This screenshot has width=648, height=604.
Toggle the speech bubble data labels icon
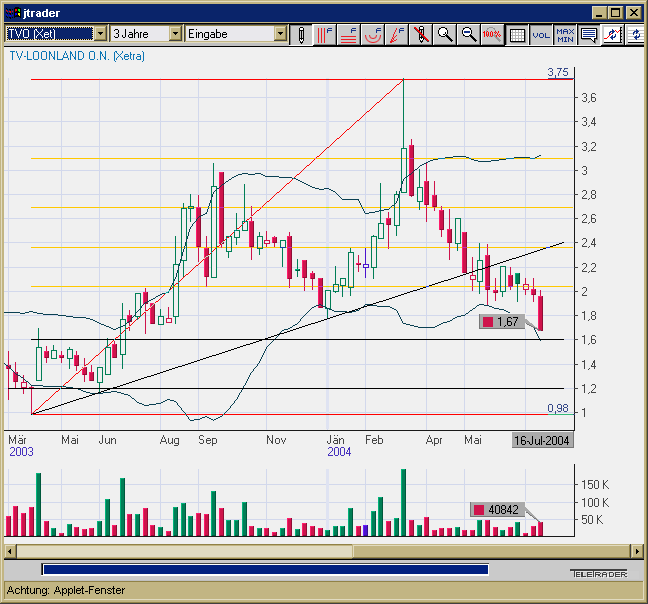[x=588, y=34]
